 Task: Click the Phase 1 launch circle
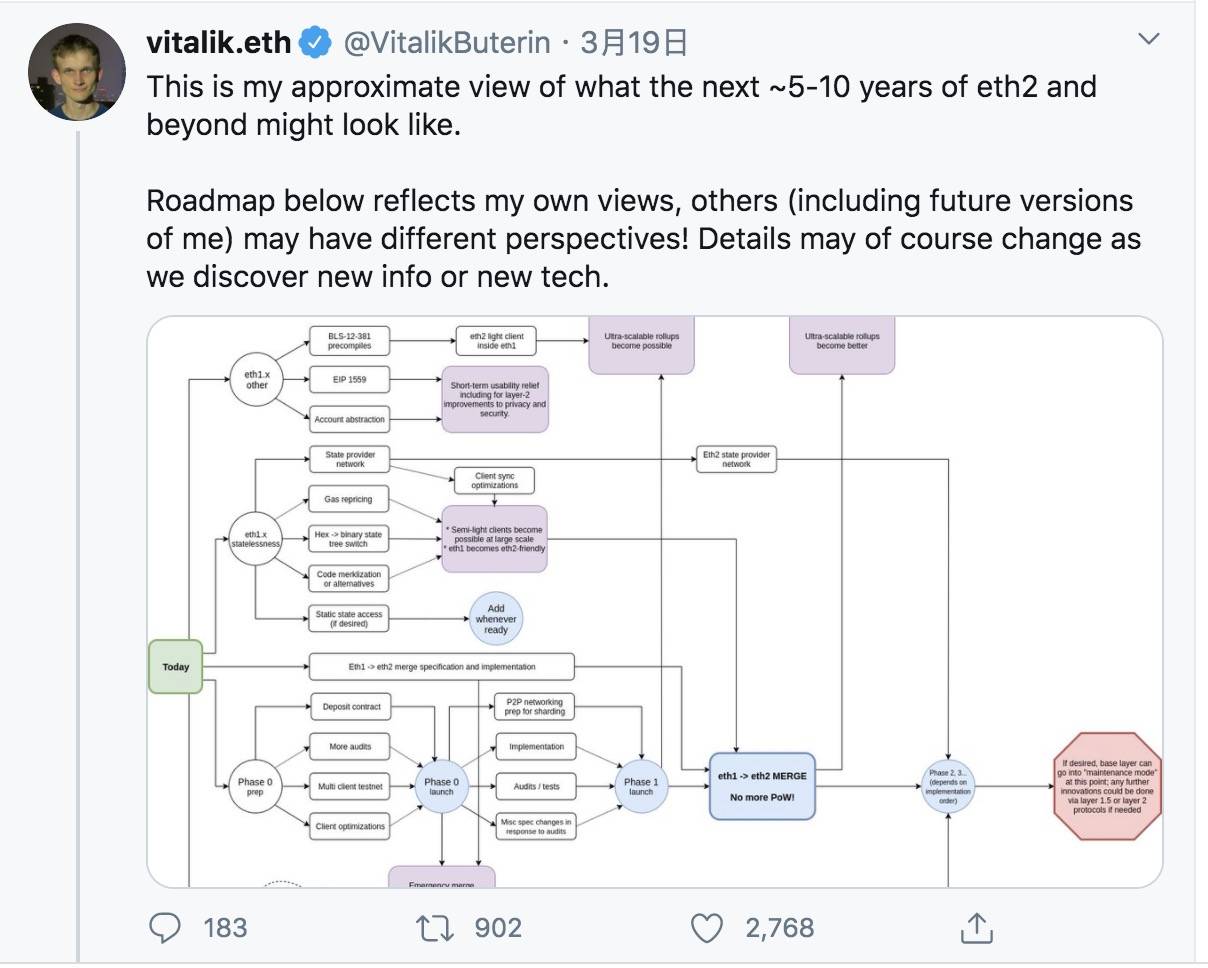[x=640, y=786]
